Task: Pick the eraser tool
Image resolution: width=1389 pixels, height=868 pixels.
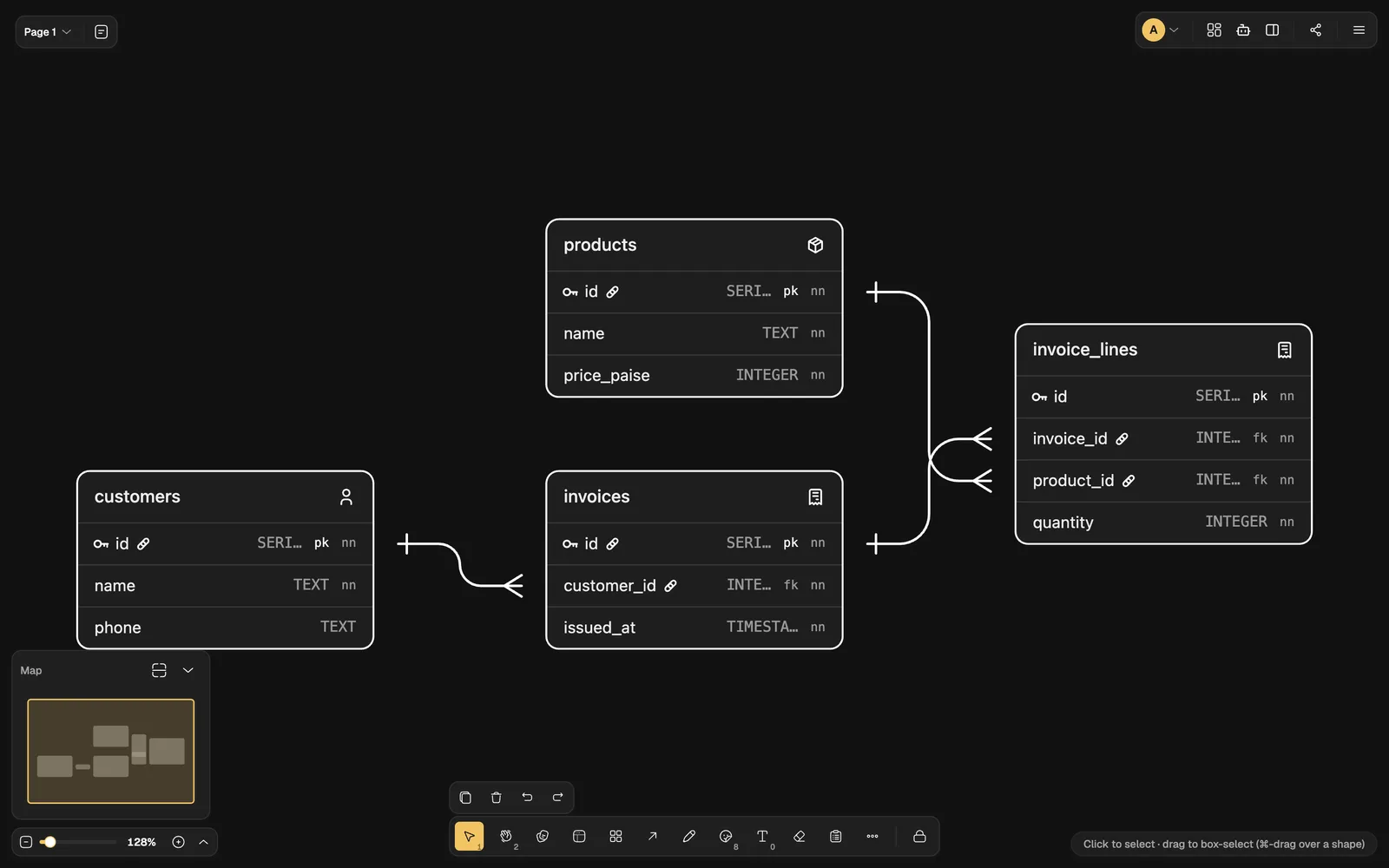Action: 799,836
